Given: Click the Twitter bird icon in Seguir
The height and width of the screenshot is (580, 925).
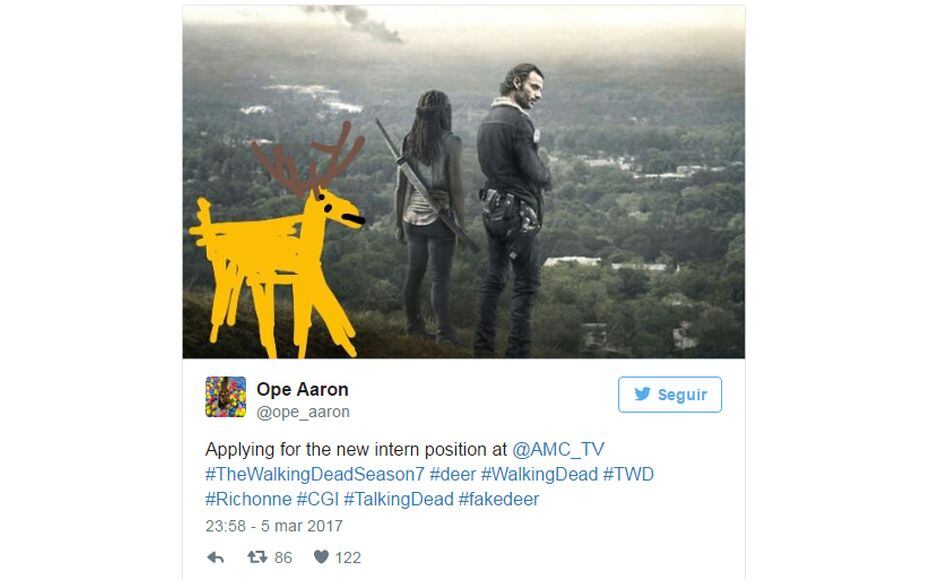Looking at the screenshot, I should tap(642, 394).
